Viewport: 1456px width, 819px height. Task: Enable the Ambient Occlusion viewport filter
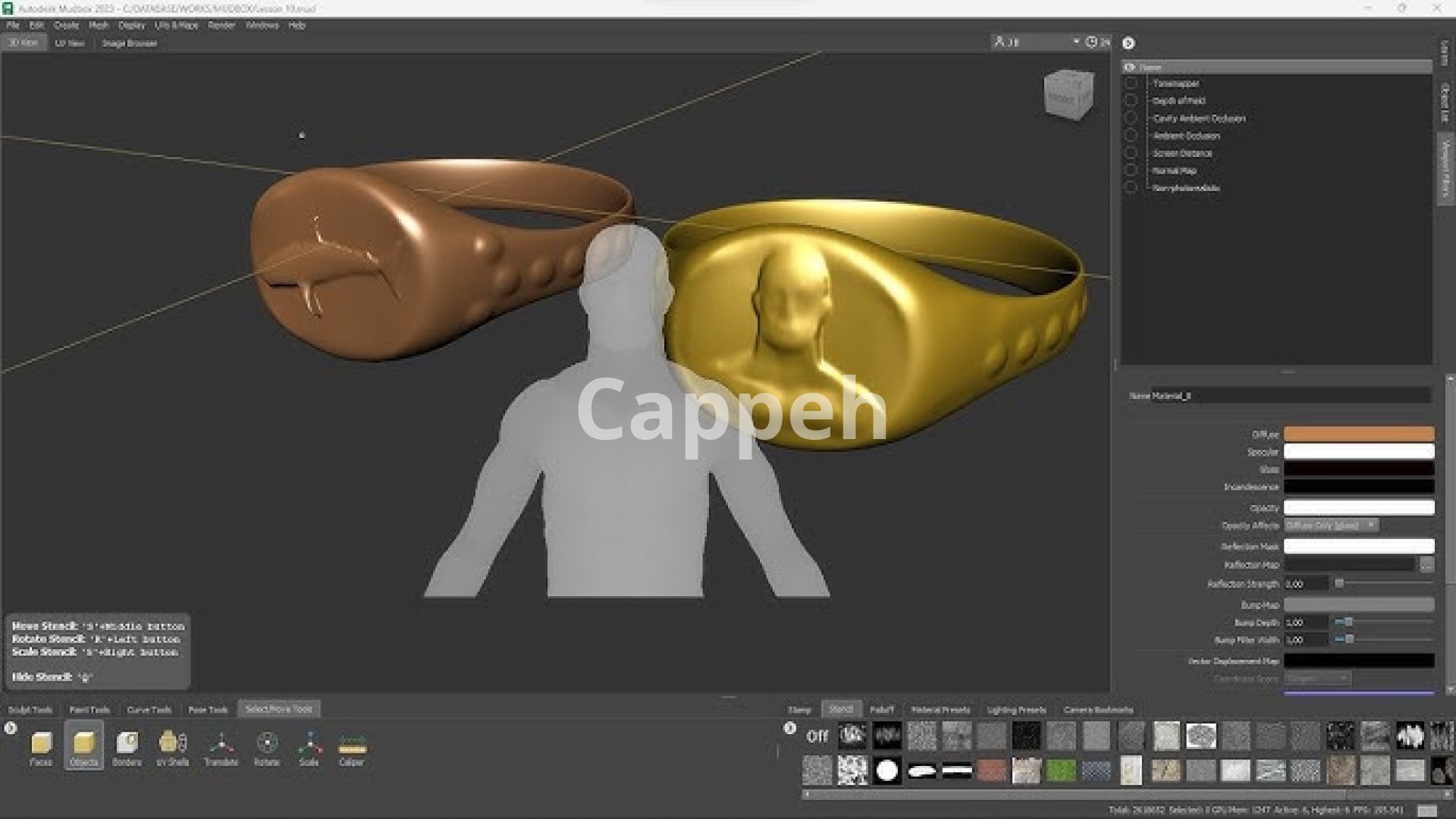[1131, 136]
